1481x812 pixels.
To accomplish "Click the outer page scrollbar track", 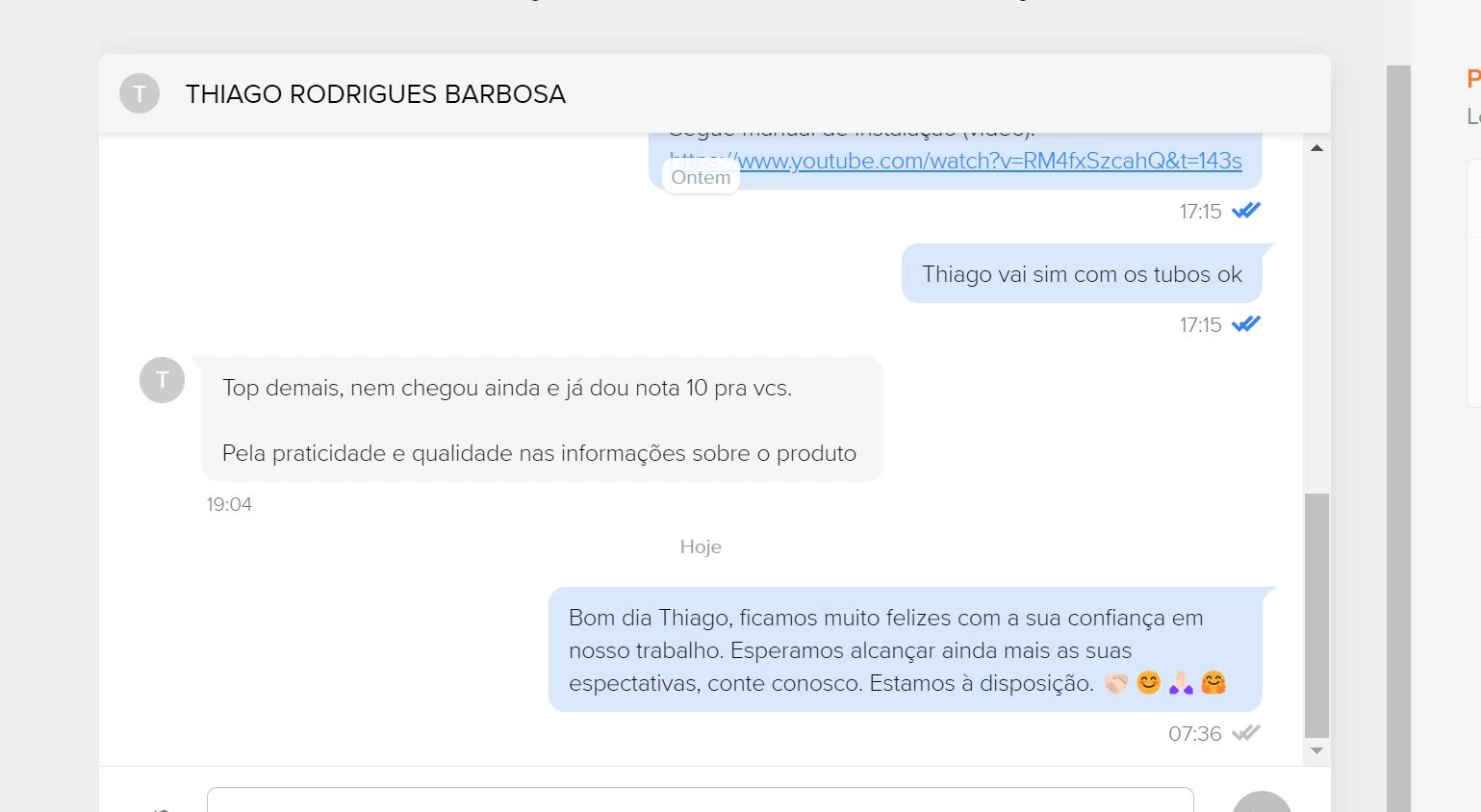I will (1398, 439).
